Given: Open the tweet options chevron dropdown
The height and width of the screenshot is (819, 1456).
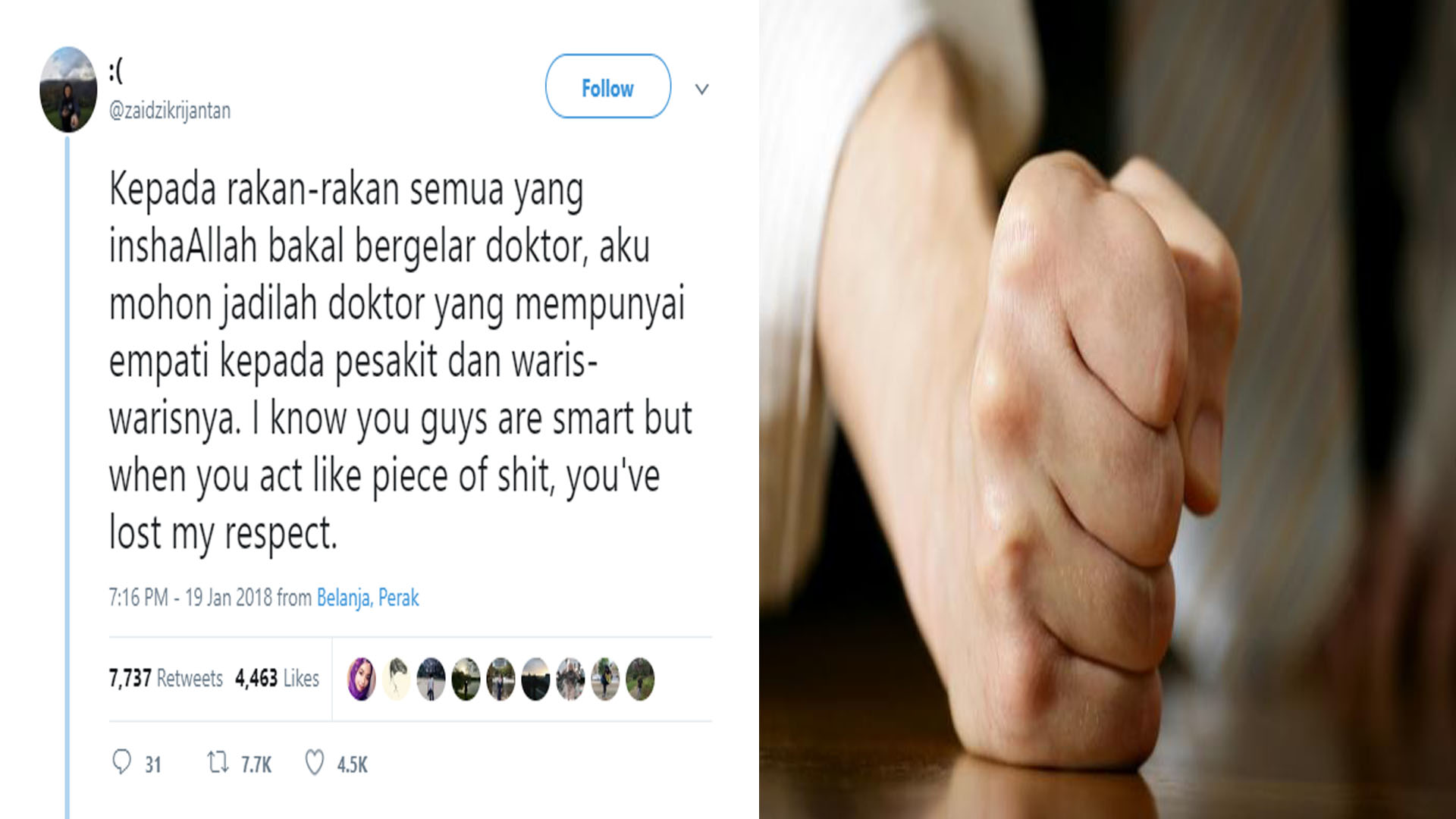Looking at the screenshot, I should (702, 89).
